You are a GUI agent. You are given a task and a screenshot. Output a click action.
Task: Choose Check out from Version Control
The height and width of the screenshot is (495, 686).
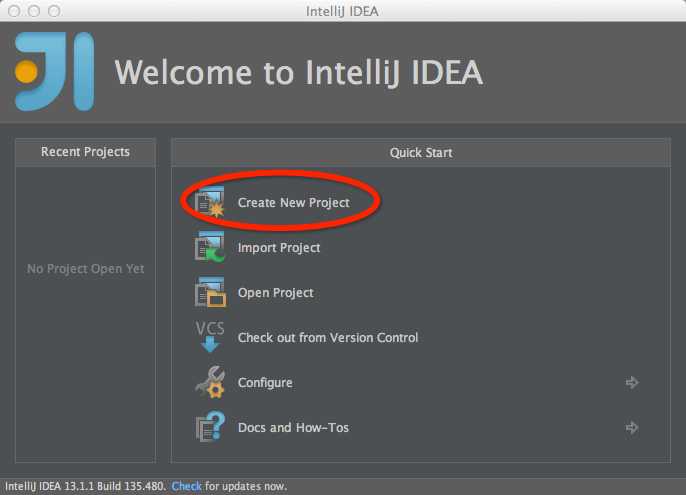tap(327, 338)
